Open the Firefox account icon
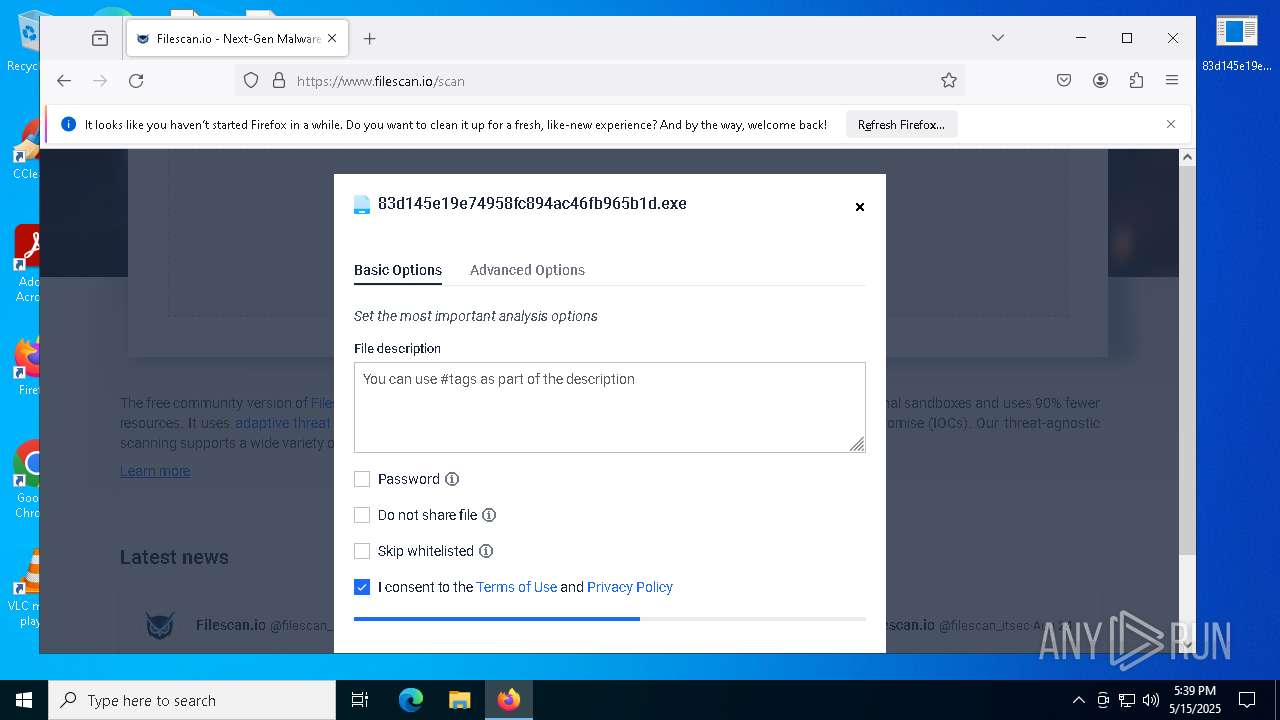Viewport: 1280px width, 720px height. pos(1100,81)
